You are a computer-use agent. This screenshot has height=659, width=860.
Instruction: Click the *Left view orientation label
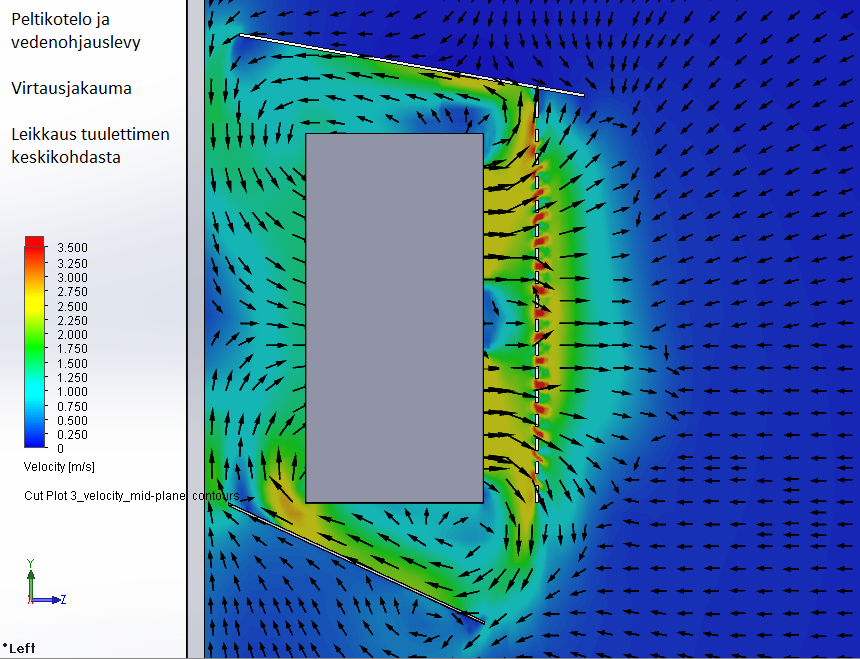tap(19, 648)
